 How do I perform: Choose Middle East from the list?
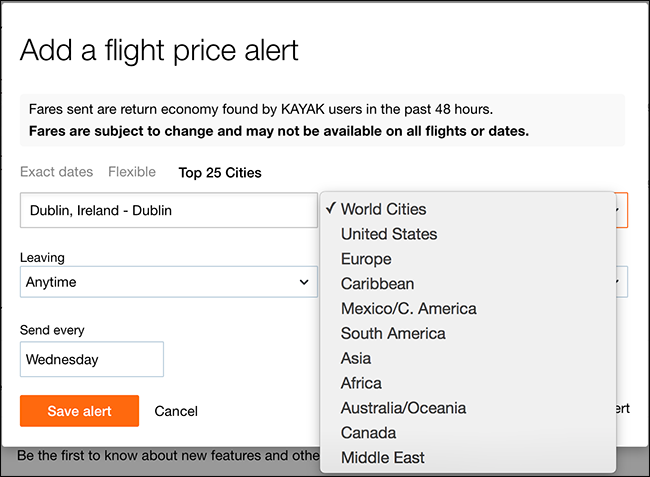coord(382,457)
